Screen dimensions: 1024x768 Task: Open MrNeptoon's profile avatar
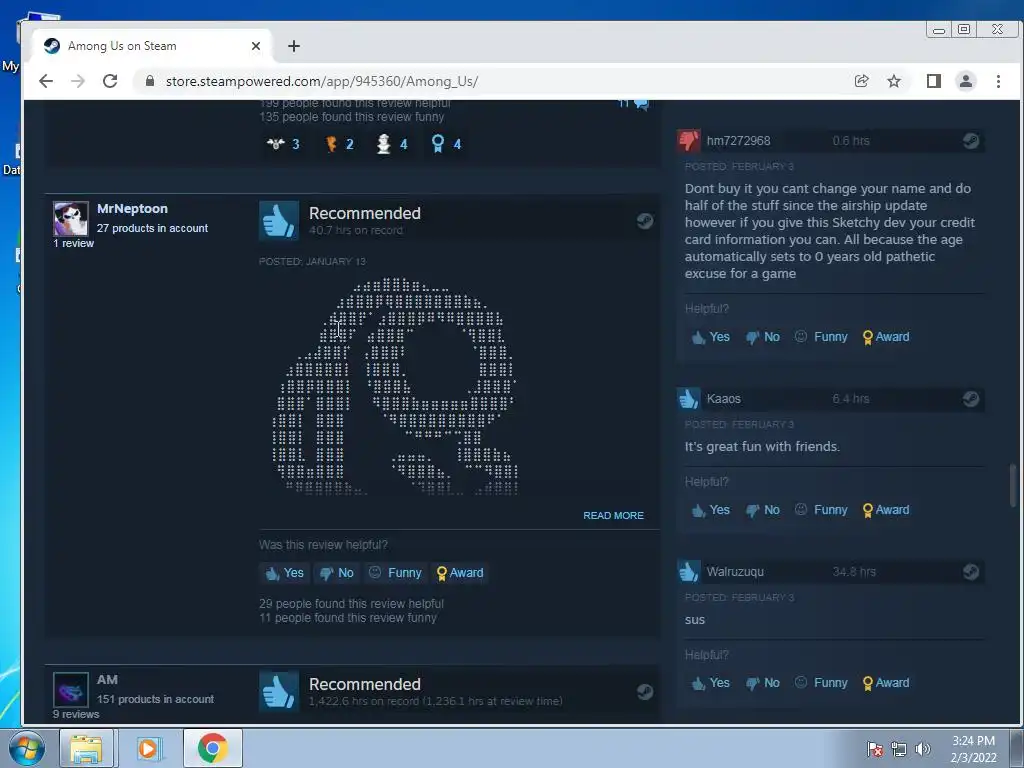pyautogui.click(x=71, y=219)
